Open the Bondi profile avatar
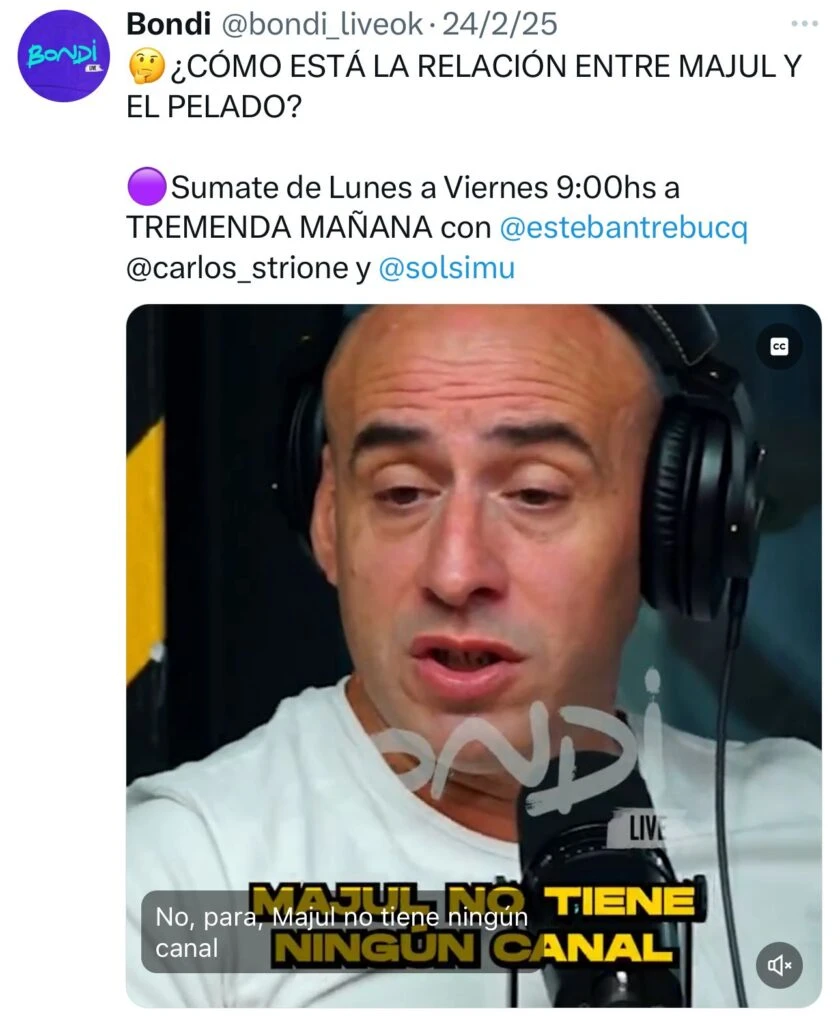 [62, 56]
